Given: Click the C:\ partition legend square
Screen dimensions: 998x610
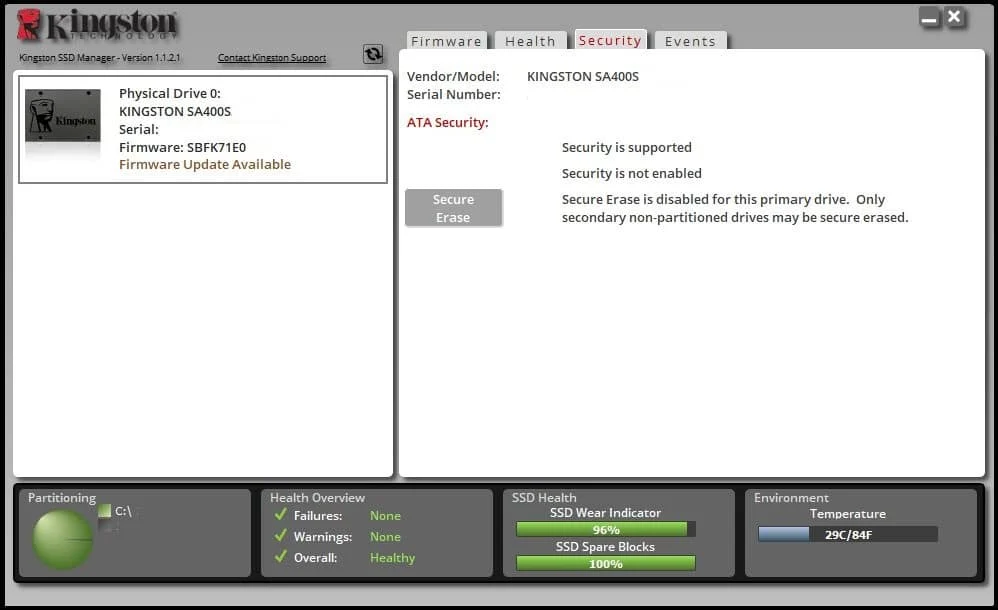Looking at the screenshot, I should coord(105,511).
